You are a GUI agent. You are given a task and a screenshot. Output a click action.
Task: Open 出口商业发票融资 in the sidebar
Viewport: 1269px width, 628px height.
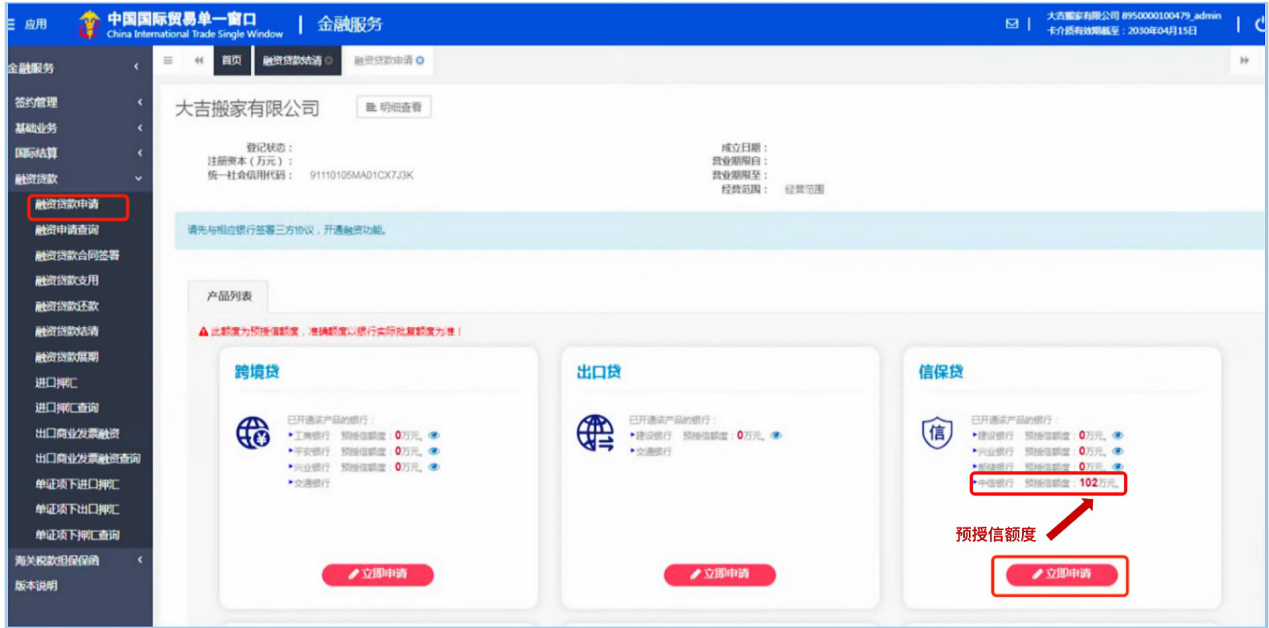(x=78, y=434)
